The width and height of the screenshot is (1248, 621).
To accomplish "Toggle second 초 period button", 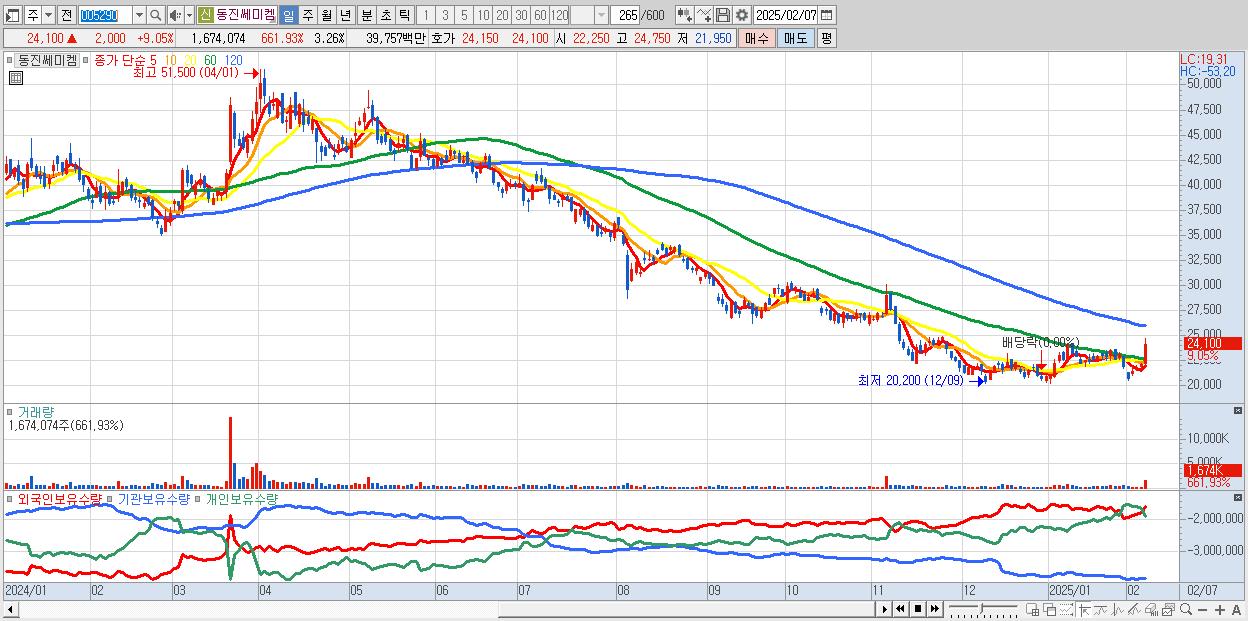I will 385,15.
